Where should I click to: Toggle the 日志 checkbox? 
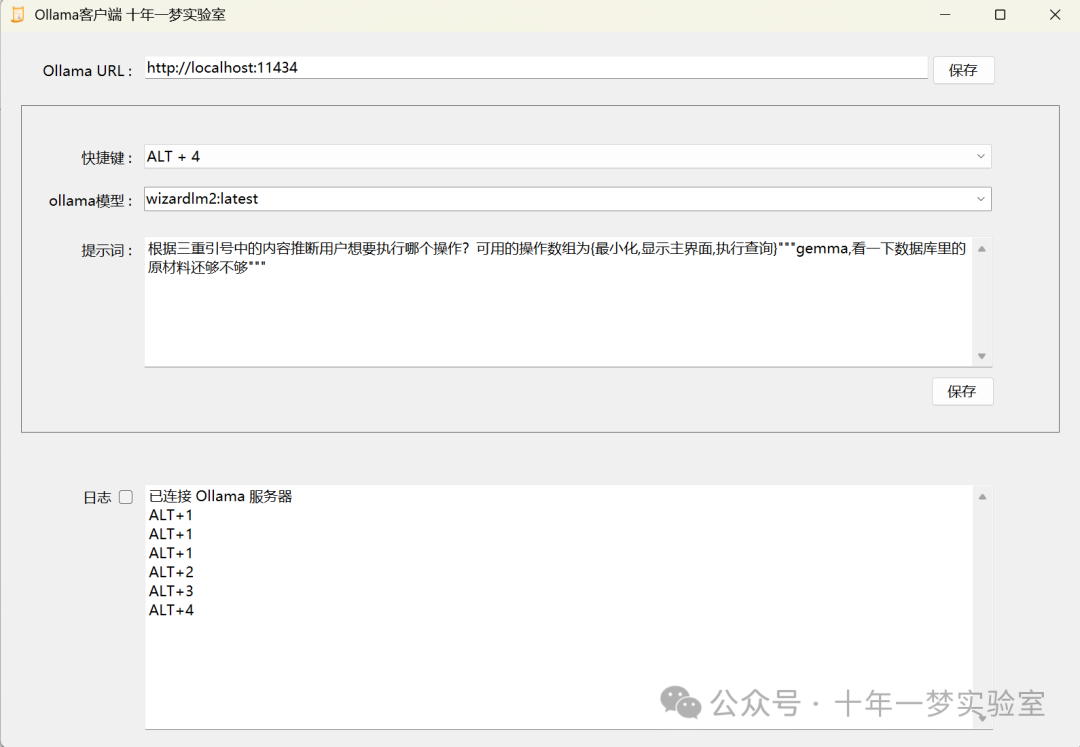125,497
